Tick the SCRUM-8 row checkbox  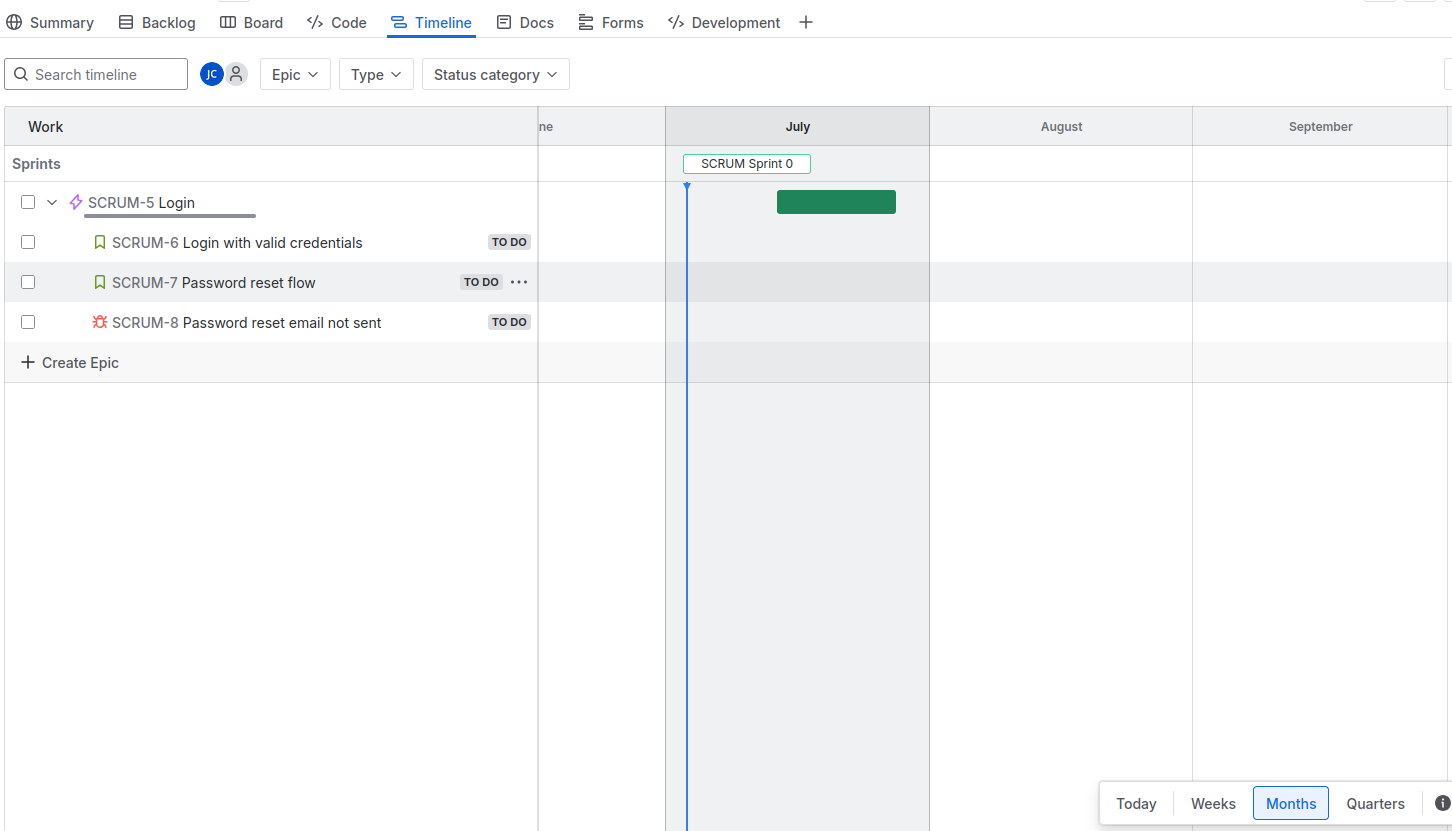pyautogui.click(x=28, y=322)
